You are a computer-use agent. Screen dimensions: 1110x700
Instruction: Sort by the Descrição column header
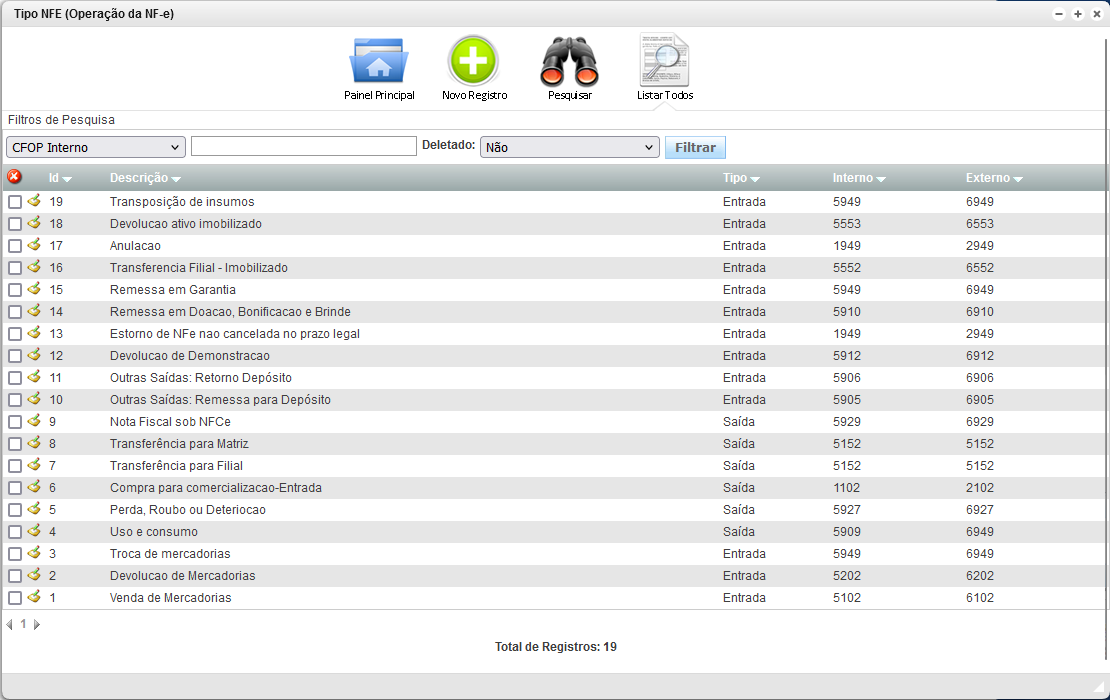145,178
